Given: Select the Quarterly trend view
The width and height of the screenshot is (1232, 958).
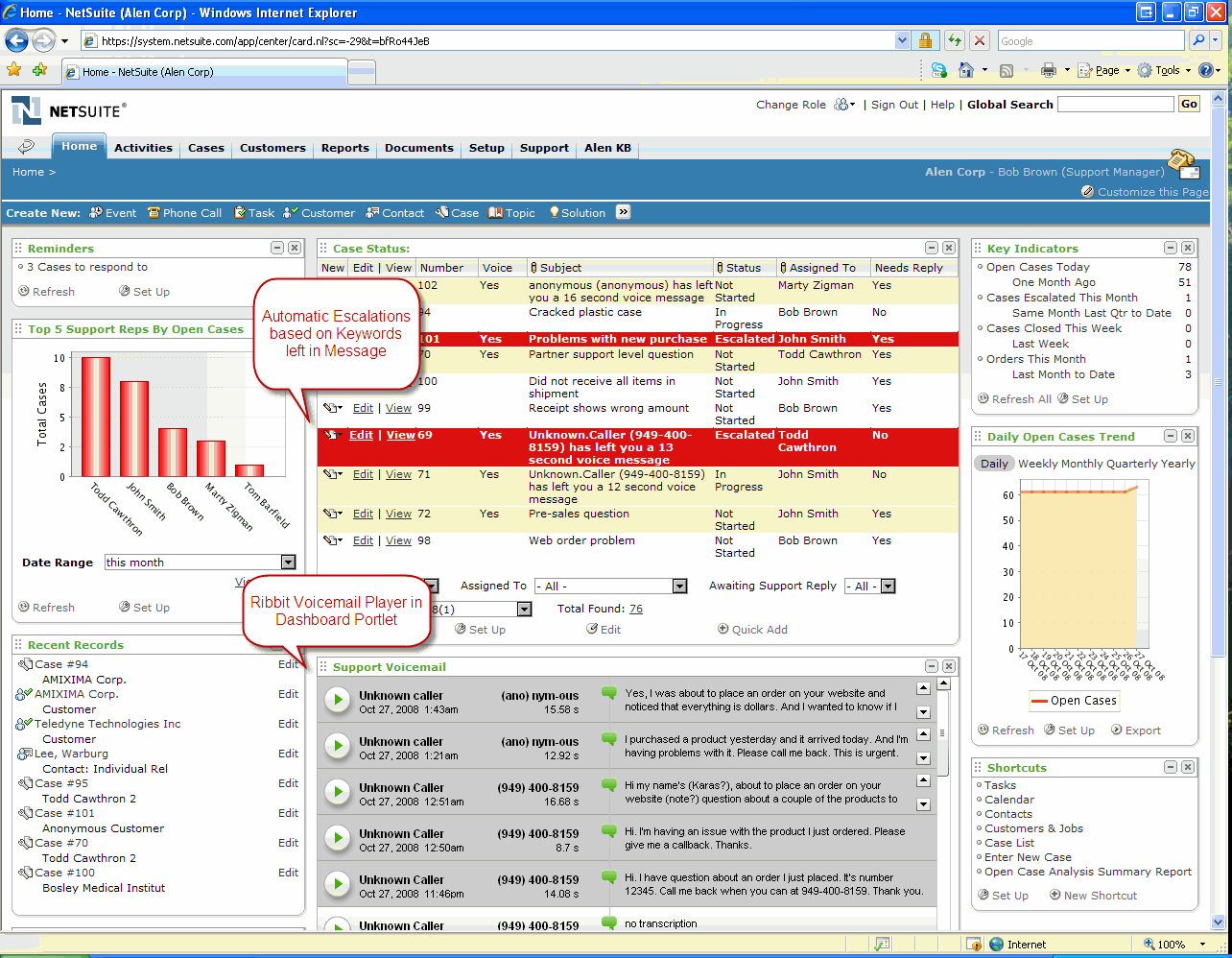Looking at the screenshot, I should pyautogui.click(x=1132, y=464).
